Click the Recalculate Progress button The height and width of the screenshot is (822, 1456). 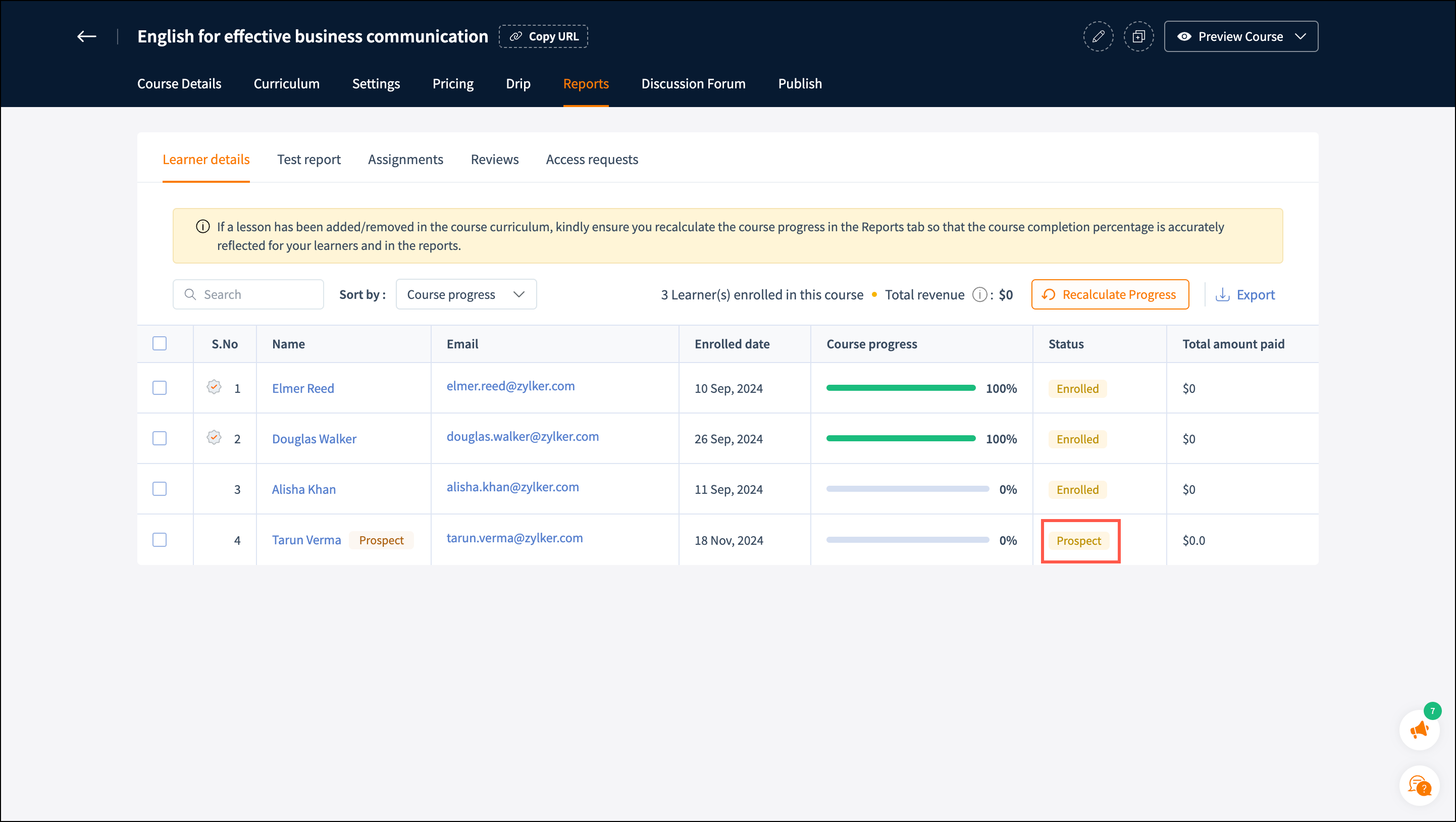pyautogui.click(x=1110, y=294)
